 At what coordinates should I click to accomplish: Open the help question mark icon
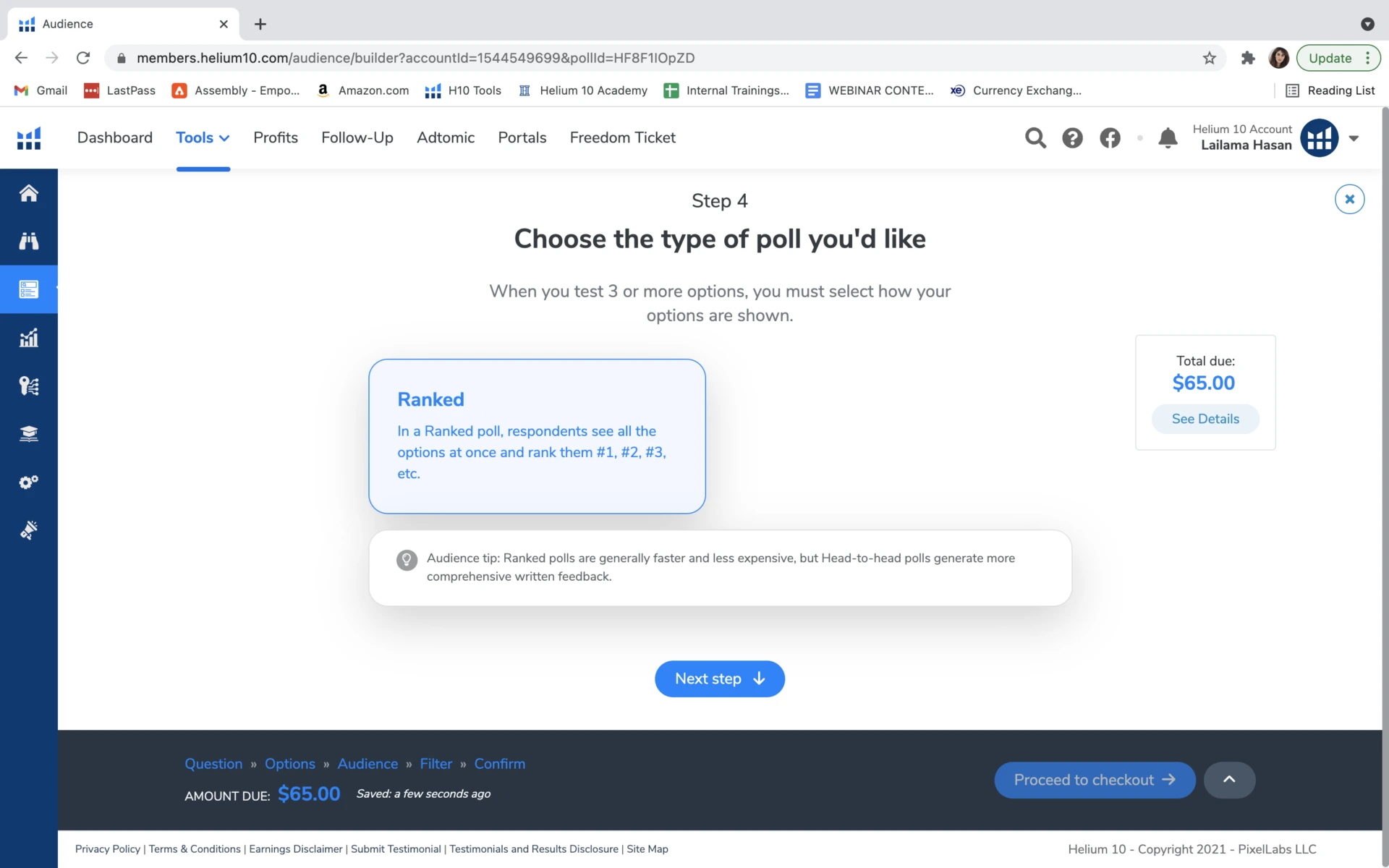pyautogui.click(x=1072, y=137)
